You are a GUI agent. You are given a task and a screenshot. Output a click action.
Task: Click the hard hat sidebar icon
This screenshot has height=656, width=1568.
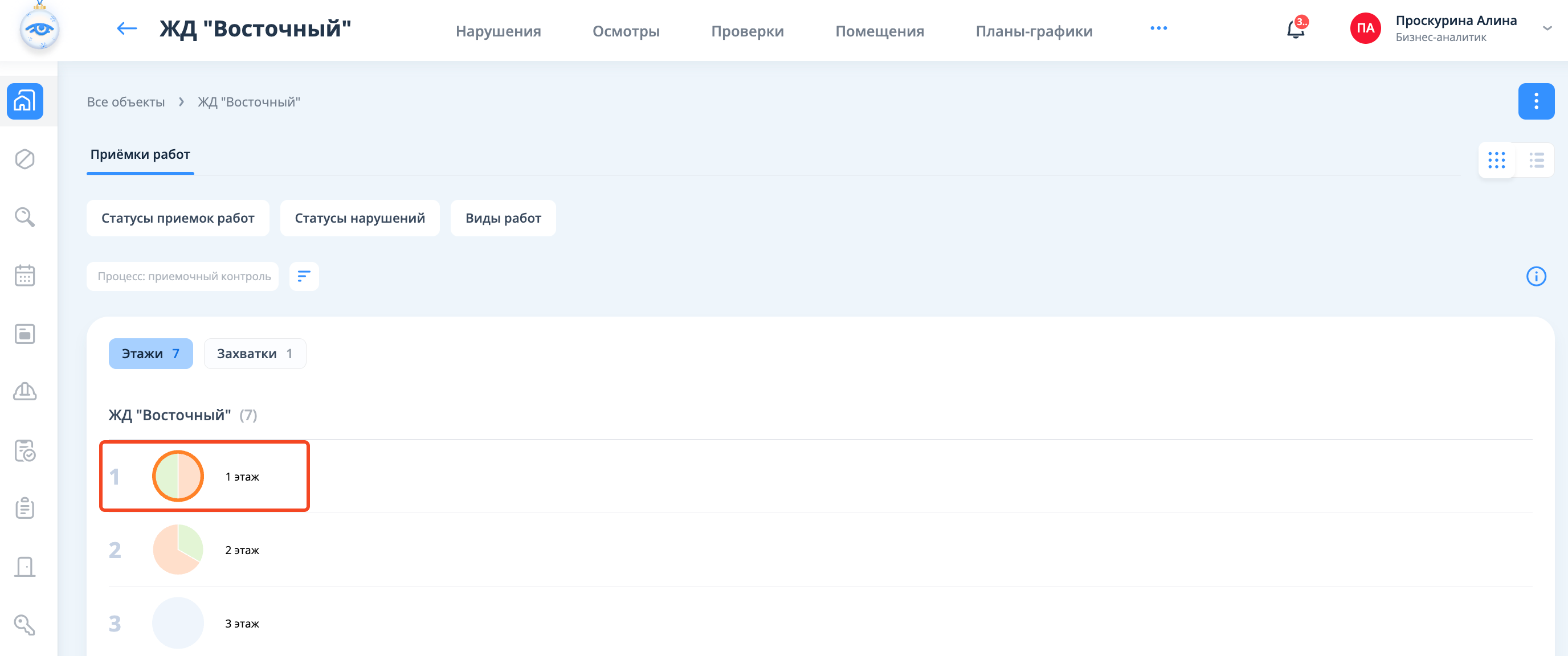tap(25, 391)
